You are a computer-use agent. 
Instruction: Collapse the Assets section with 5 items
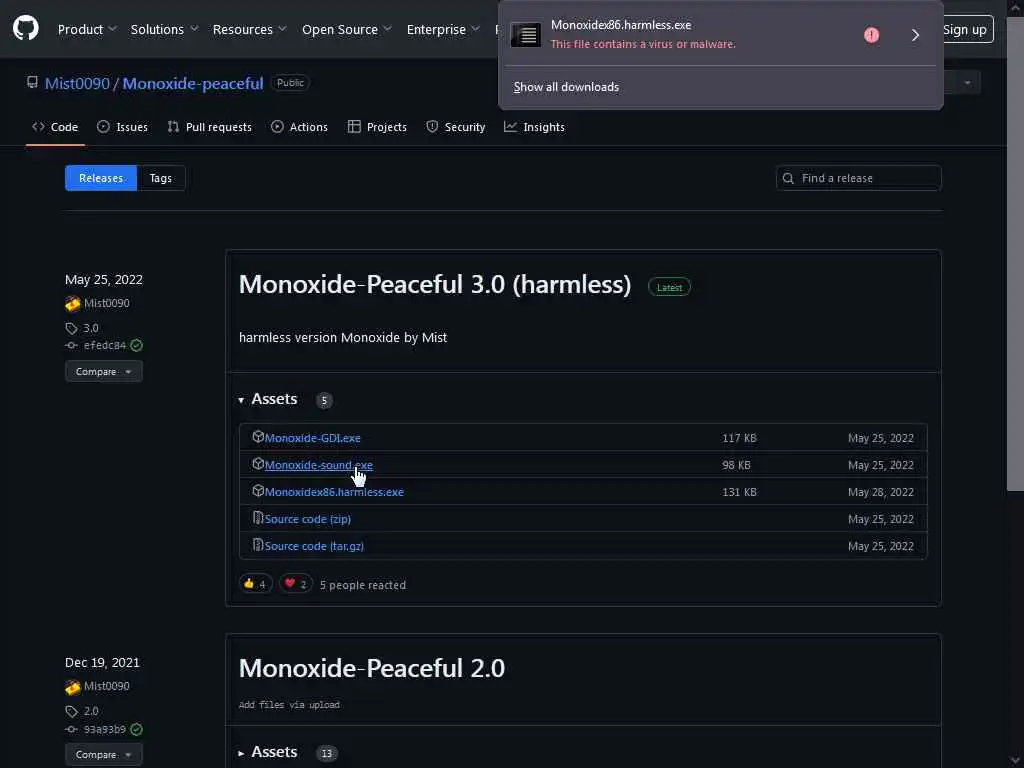click(x=268, y=399)
